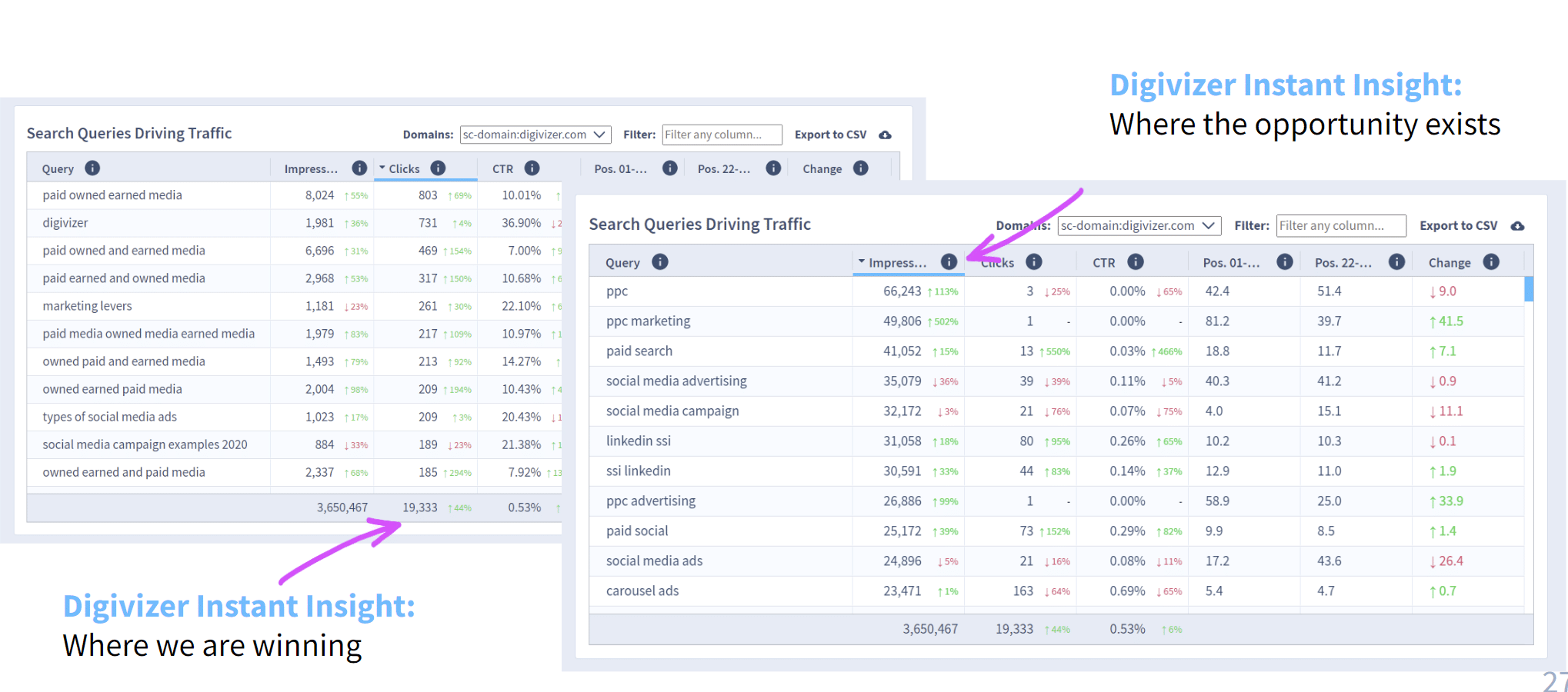
Task: Click info icon beside Change in right table
Action: pos(1491,262)
